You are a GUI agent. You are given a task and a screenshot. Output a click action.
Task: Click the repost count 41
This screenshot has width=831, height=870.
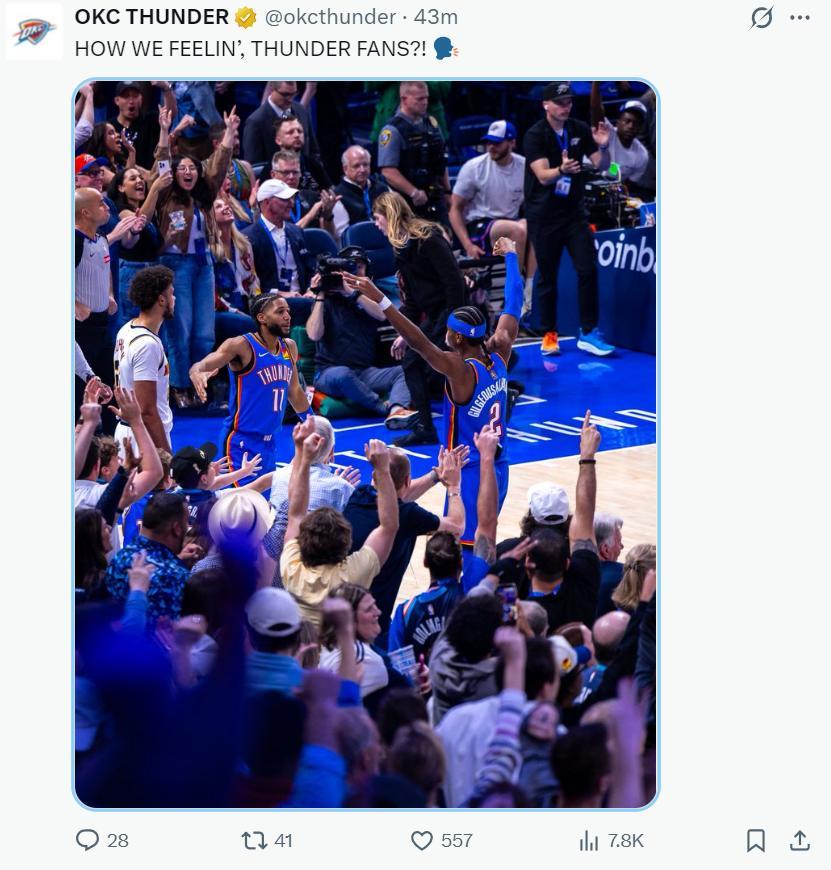[x=284, y=840]
